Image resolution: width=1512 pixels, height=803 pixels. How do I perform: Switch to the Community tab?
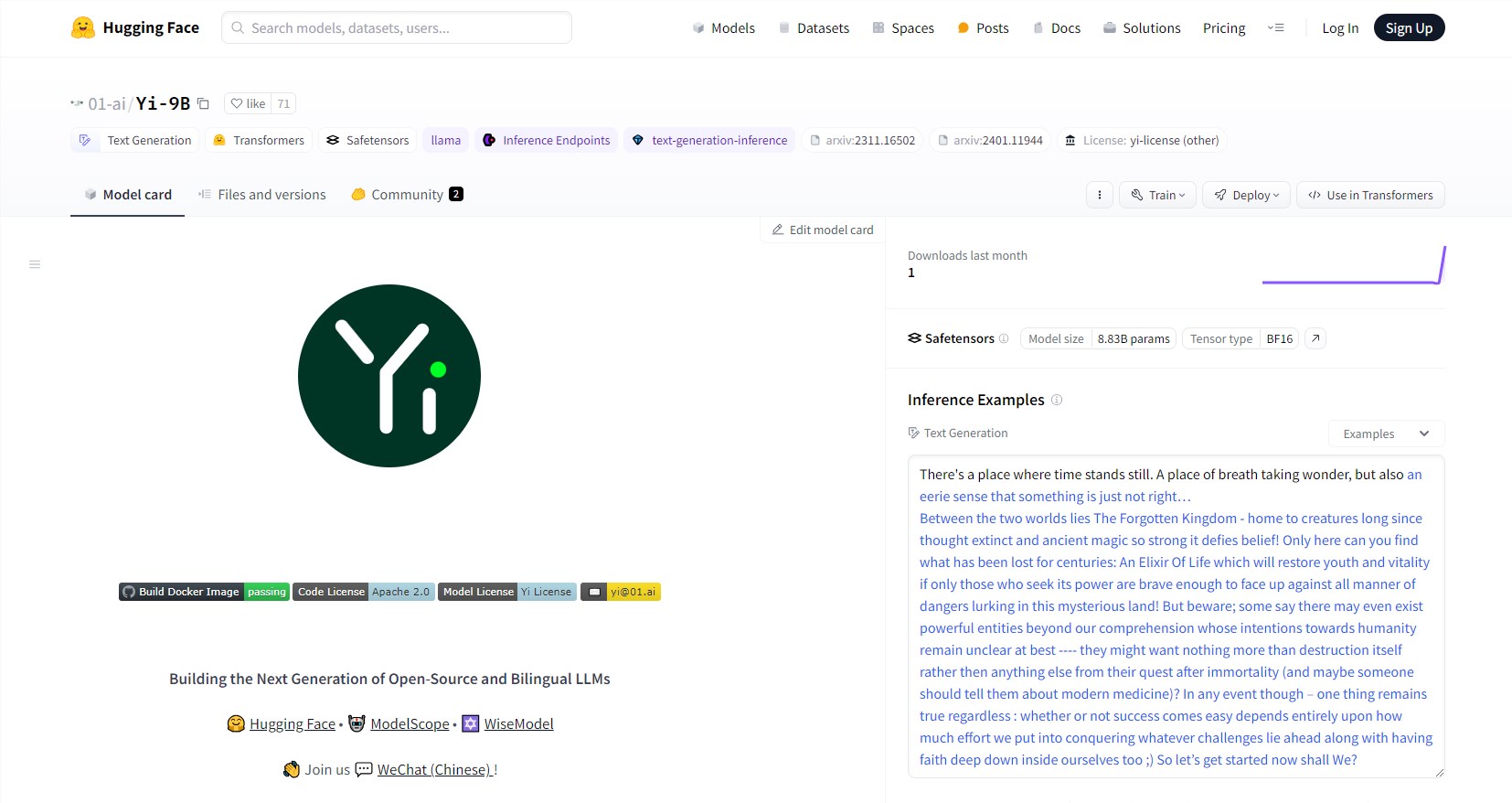pos(408,195)
